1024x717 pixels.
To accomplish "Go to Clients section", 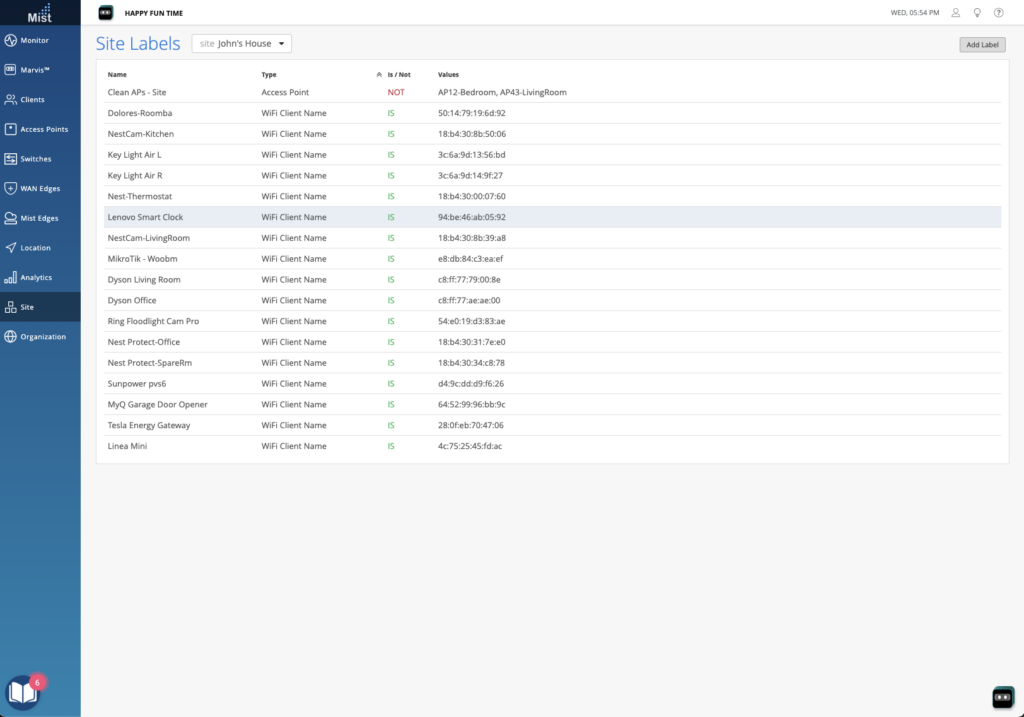I will coord(40,99).
